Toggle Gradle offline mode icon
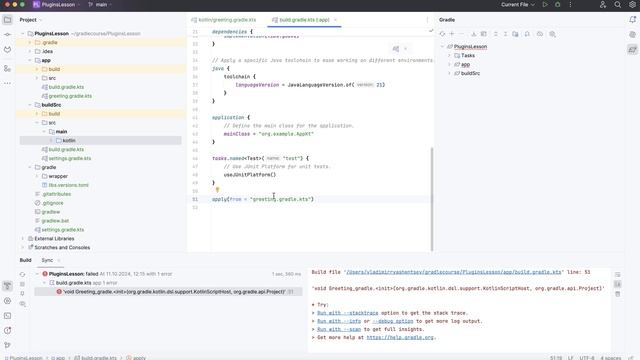Screen dimensions: 640x360 click(540, 34)
